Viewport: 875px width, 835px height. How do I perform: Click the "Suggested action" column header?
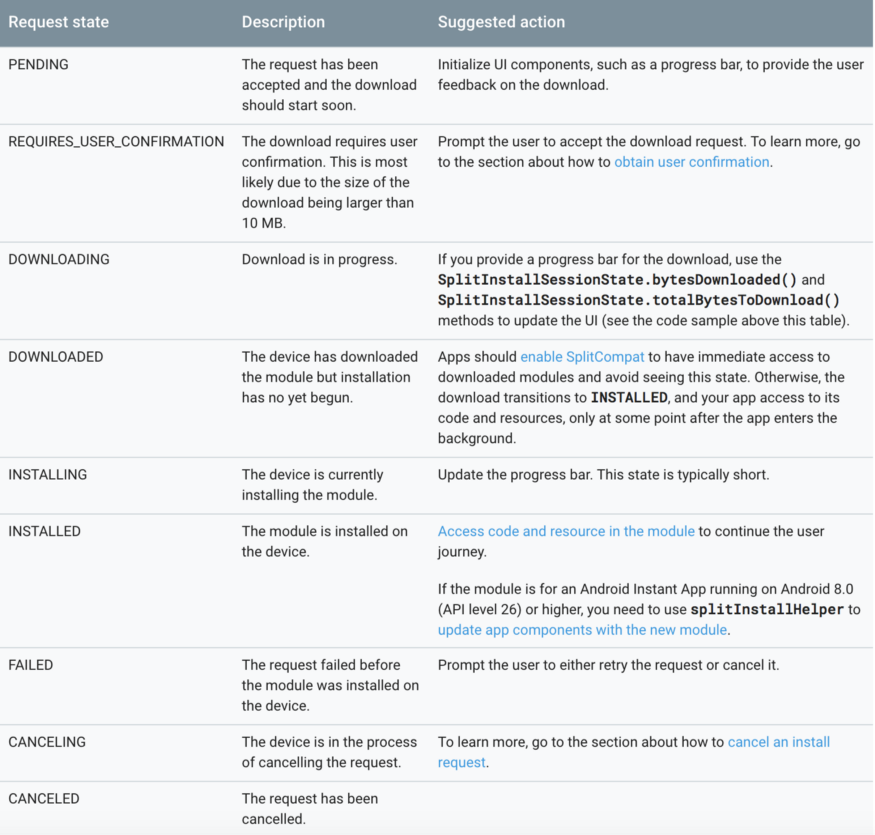(x=501, y=22)
